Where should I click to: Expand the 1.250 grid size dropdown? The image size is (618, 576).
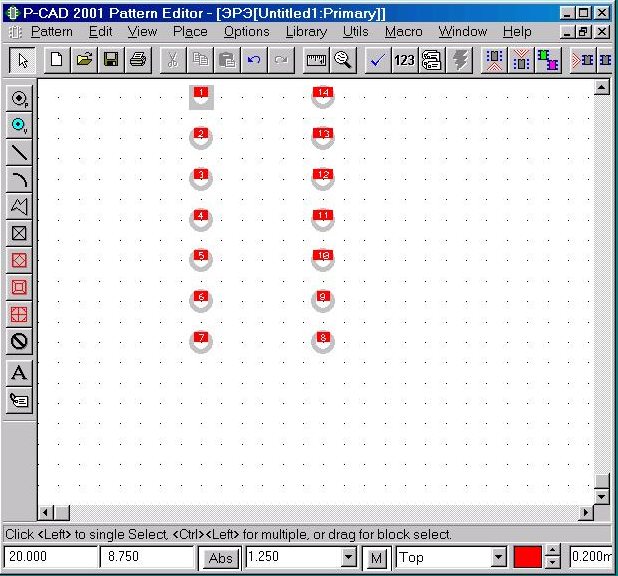(x=348, y=557)
